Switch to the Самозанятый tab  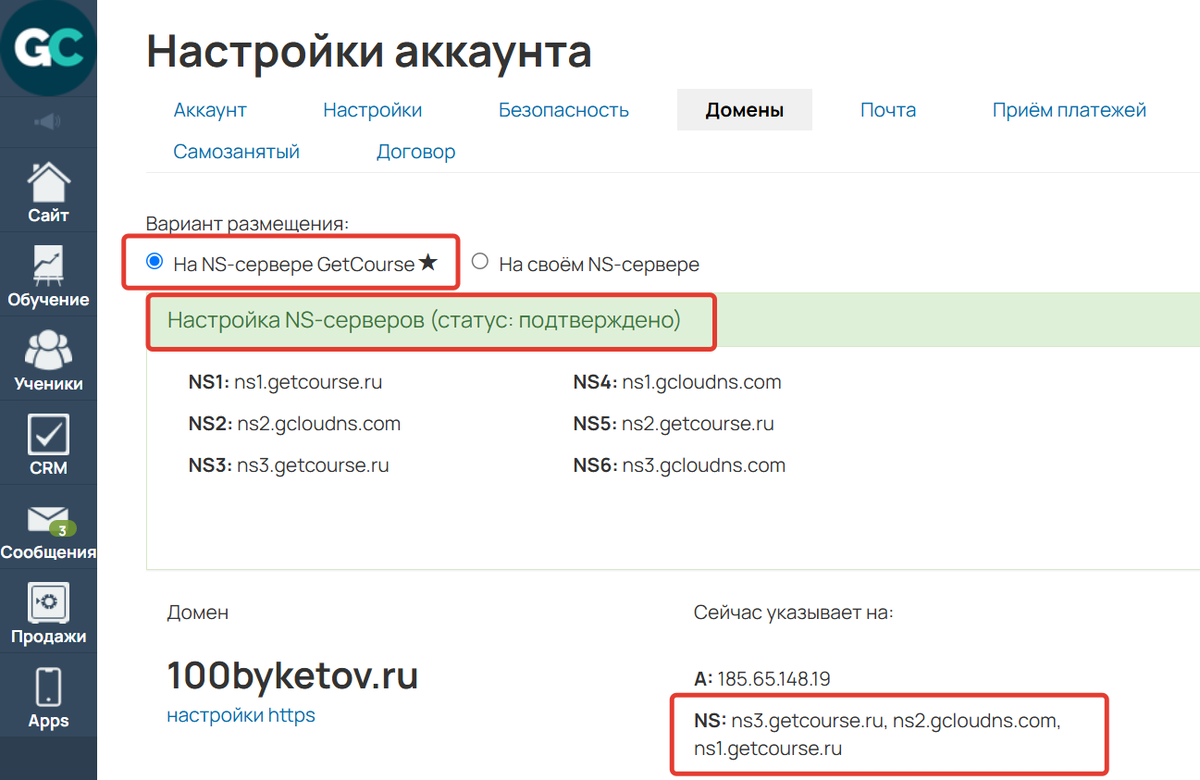[x=237, y=152]
